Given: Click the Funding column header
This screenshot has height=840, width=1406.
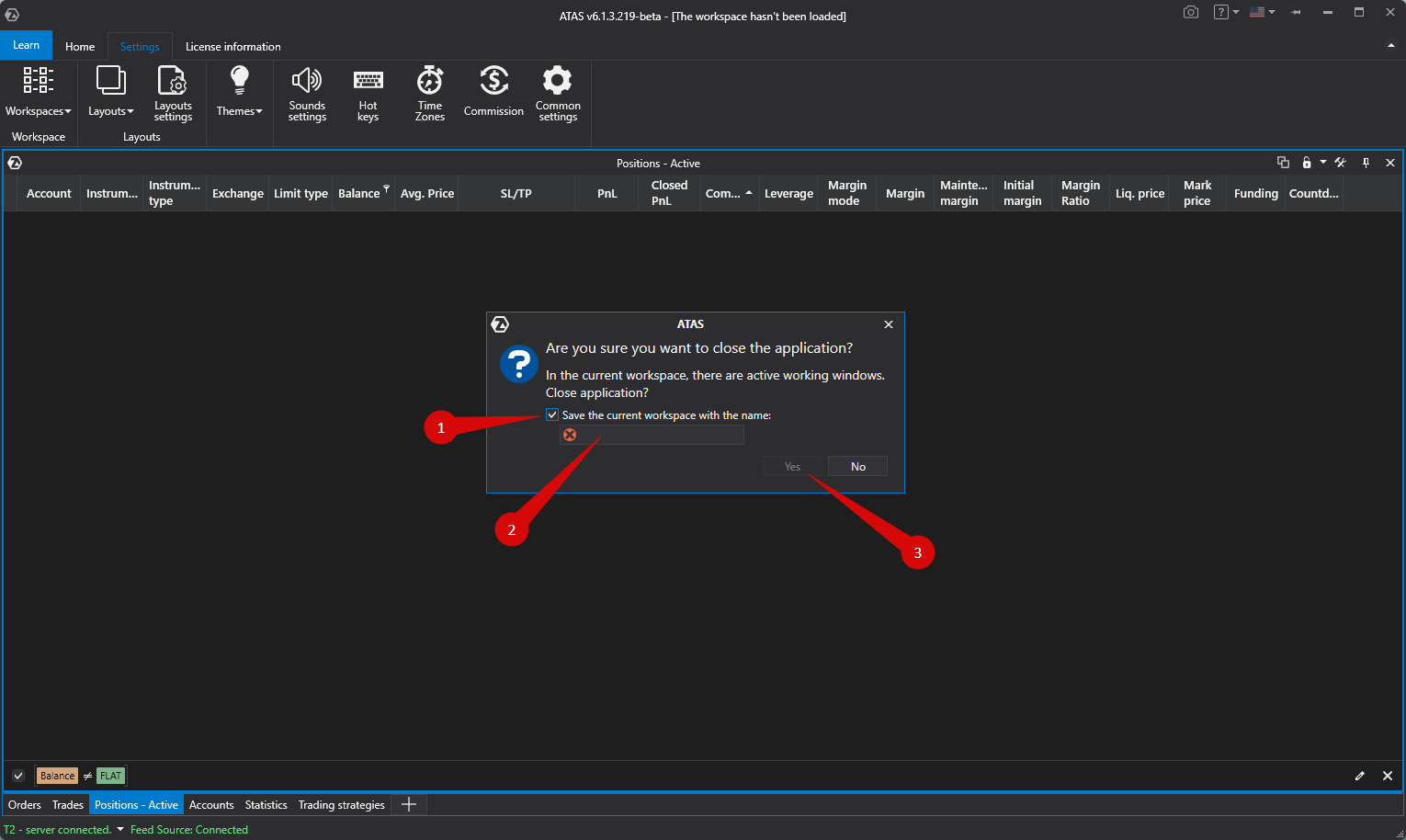Looking at the screenshot, I should pyautogui.click(x=1255, y=193).
